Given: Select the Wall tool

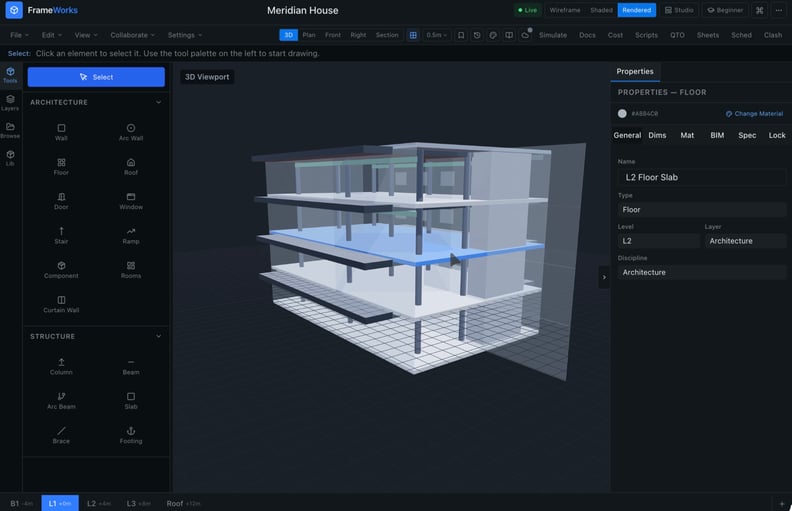Looking at the screenshot, I should (61, 132).
